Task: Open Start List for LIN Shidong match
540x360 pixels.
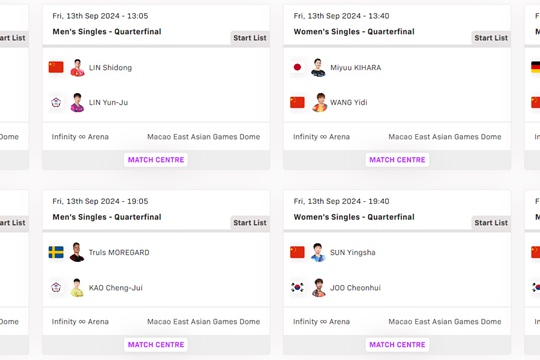Action: [250, 38]
